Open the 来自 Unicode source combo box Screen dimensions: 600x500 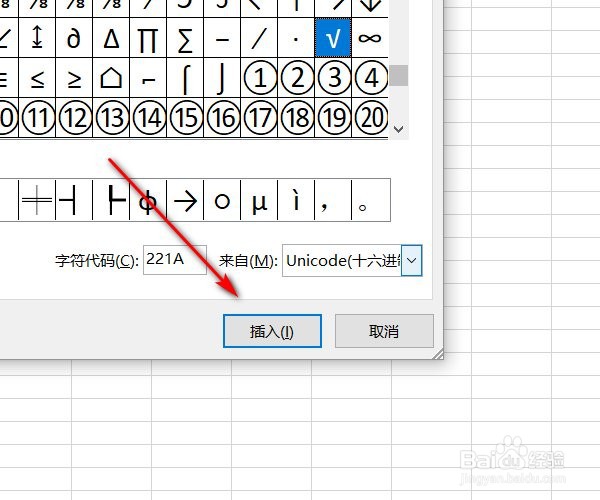(x=352, y=261)
